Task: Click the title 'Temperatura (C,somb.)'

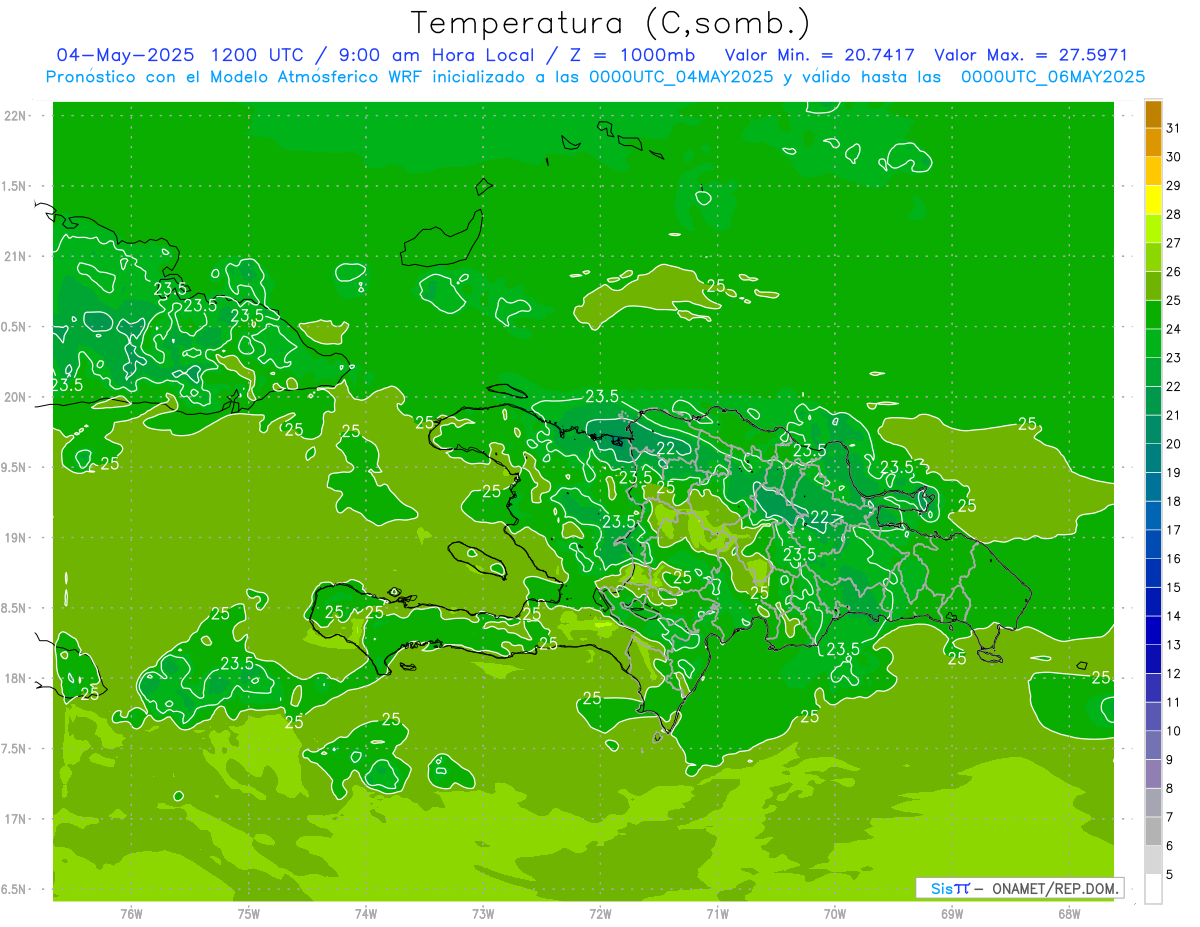Action: point(611,23)
